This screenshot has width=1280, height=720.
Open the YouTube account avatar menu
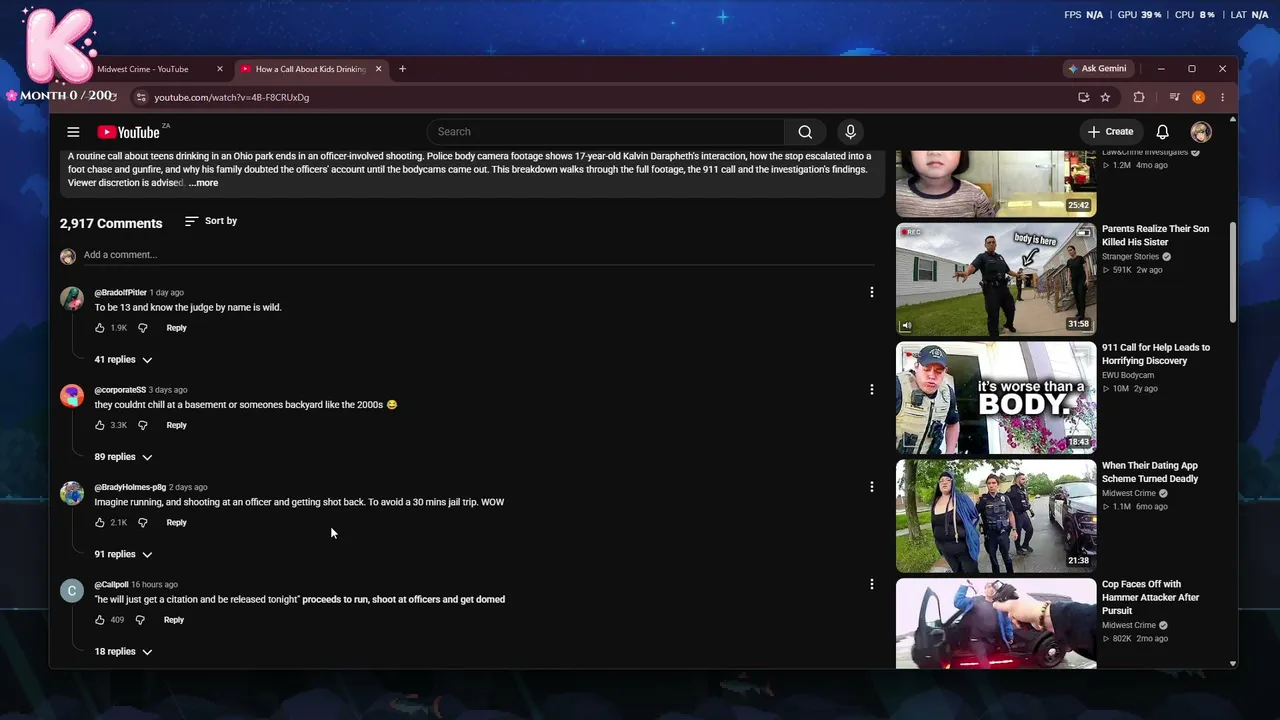click(1201, 132)
